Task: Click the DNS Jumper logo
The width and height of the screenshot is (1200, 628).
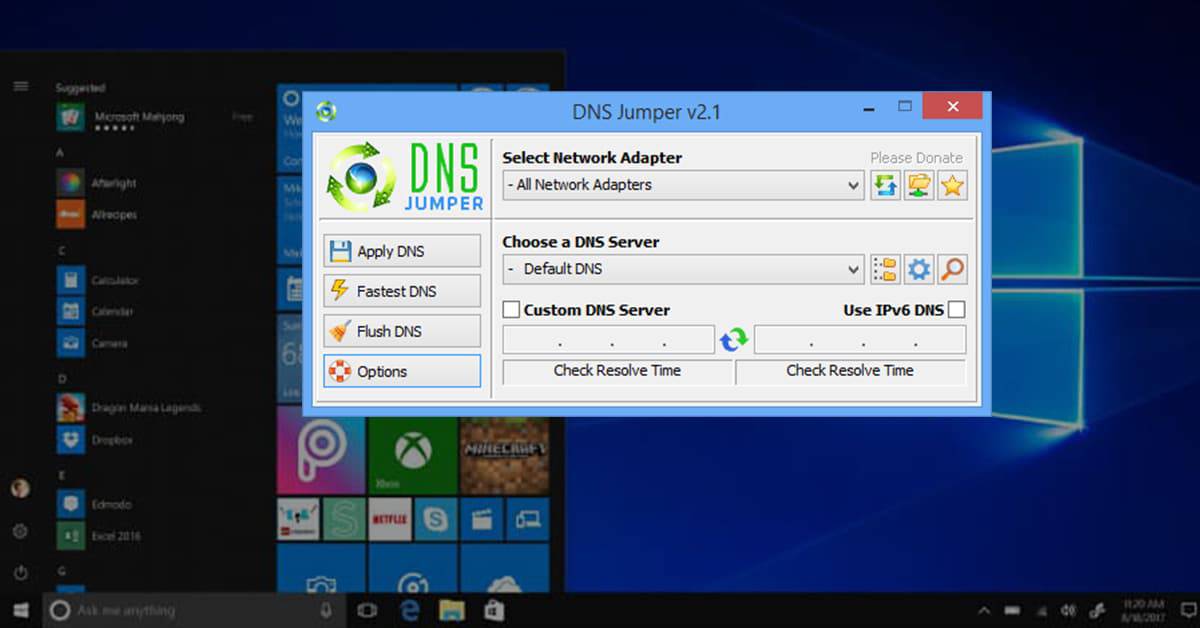Action: [x=405, y=176]
